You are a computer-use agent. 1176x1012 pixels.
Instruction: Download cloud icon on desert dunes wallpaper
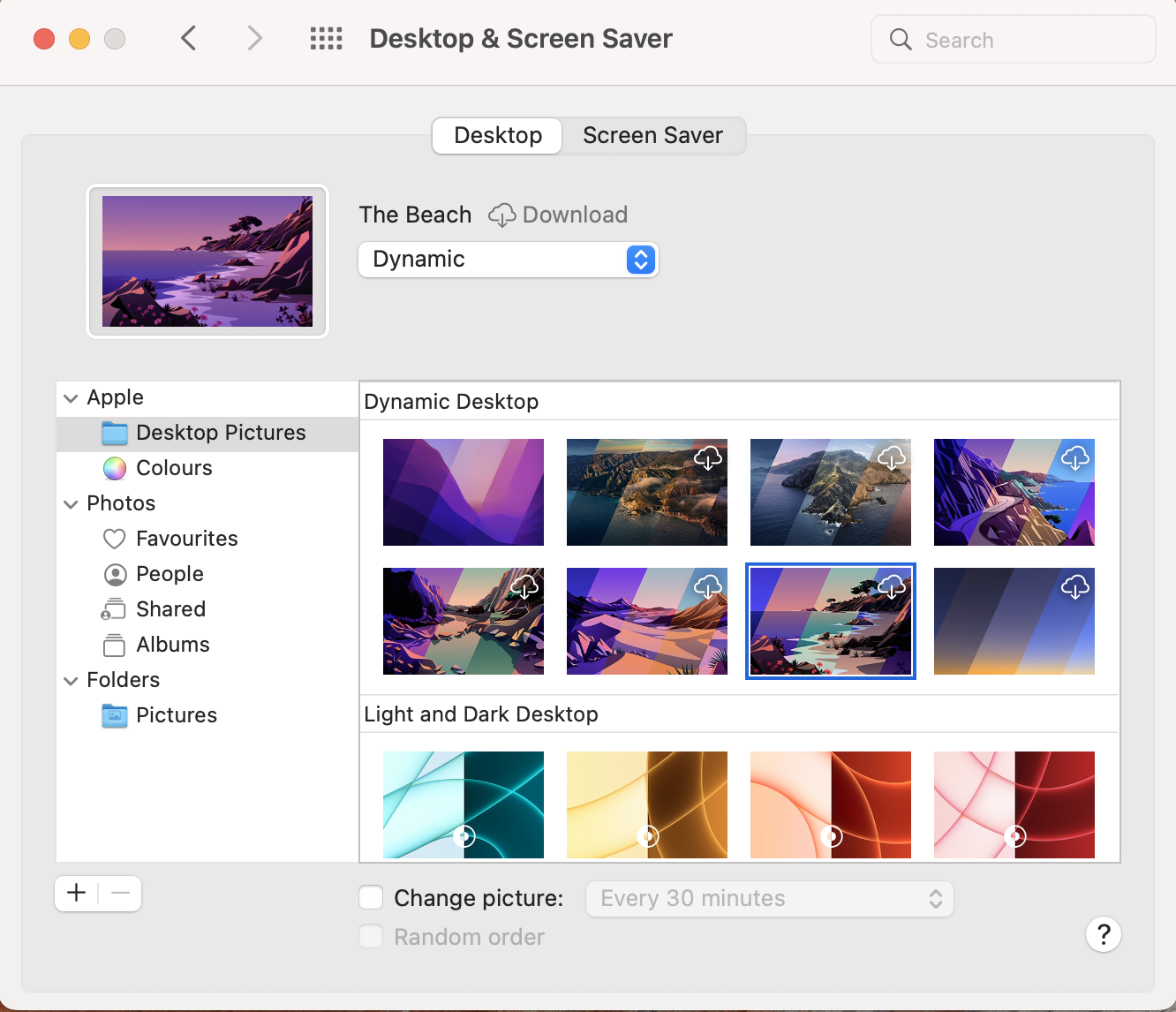708,586
